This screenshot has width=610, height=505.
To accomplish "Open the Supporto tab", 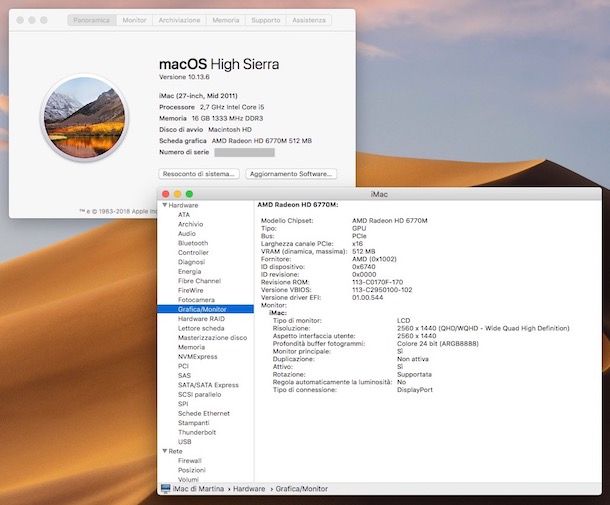I will point(266,20).
